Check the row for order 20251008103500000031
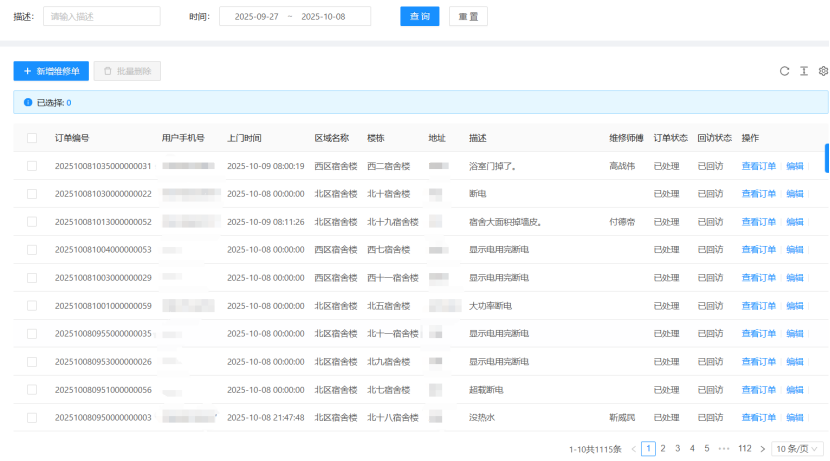Screen dimensions: 830x461 click(x=32, y=166)
